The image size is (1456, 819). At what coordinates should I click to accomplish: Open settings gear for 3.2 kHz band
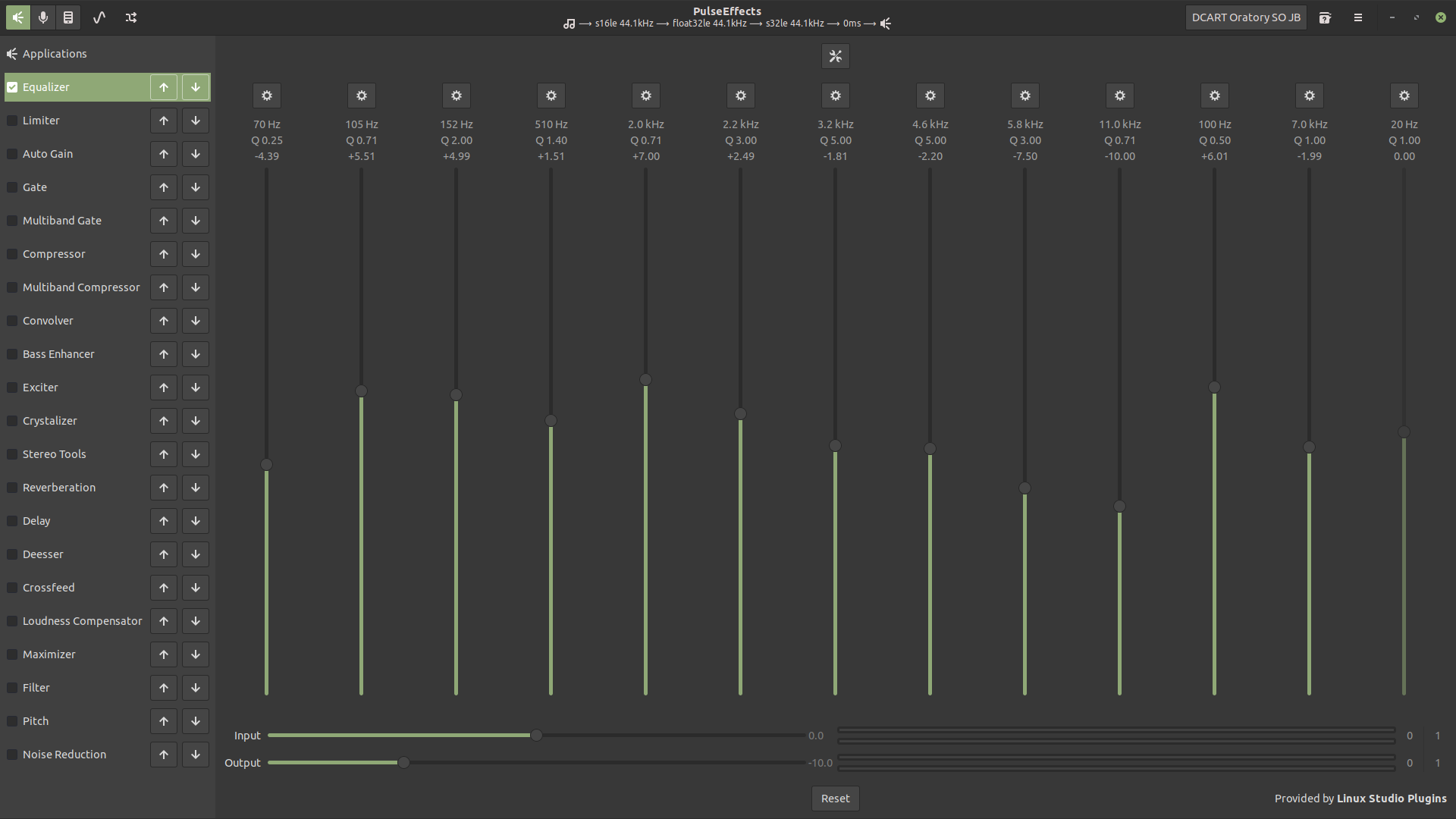(836, 96)
